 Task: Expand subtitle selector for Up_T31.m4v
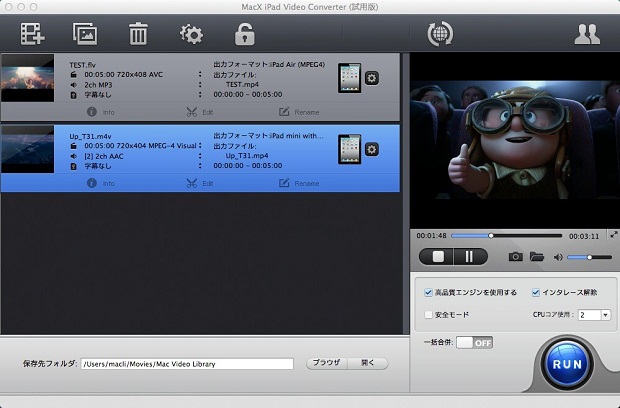200,166
